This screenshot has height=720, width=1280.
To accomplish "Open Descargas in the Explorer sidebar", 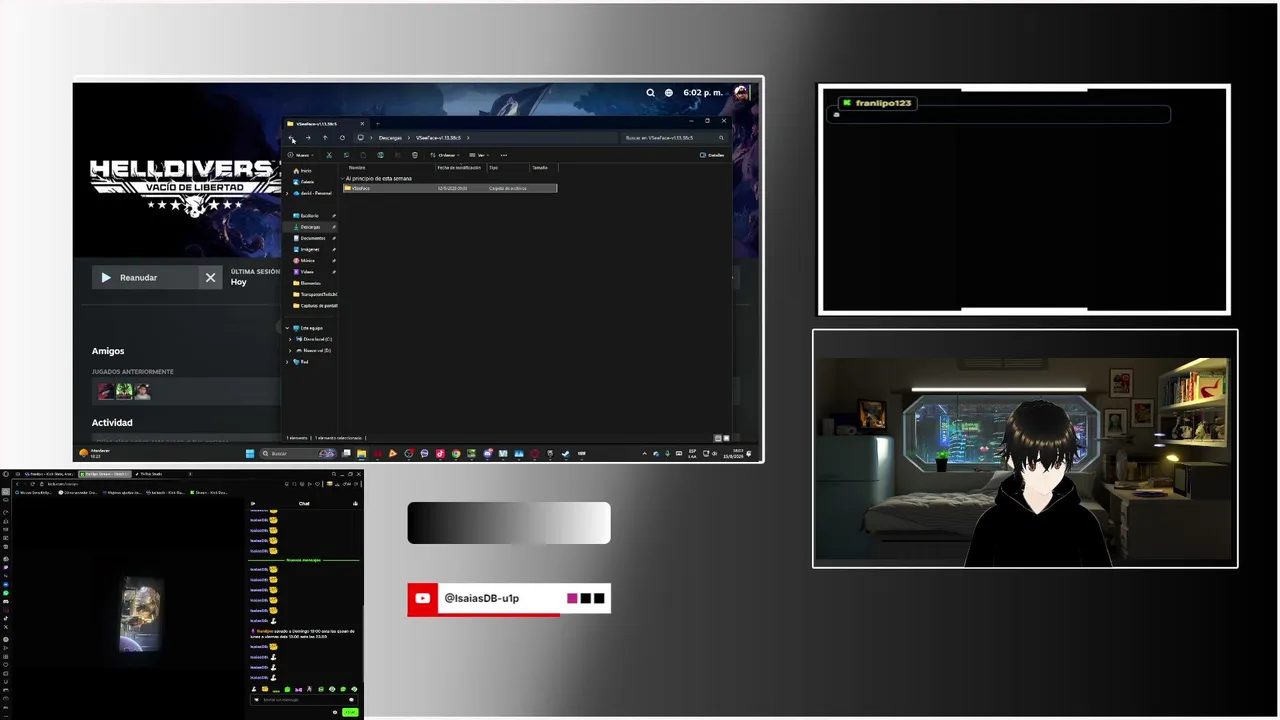I will 311,227.
